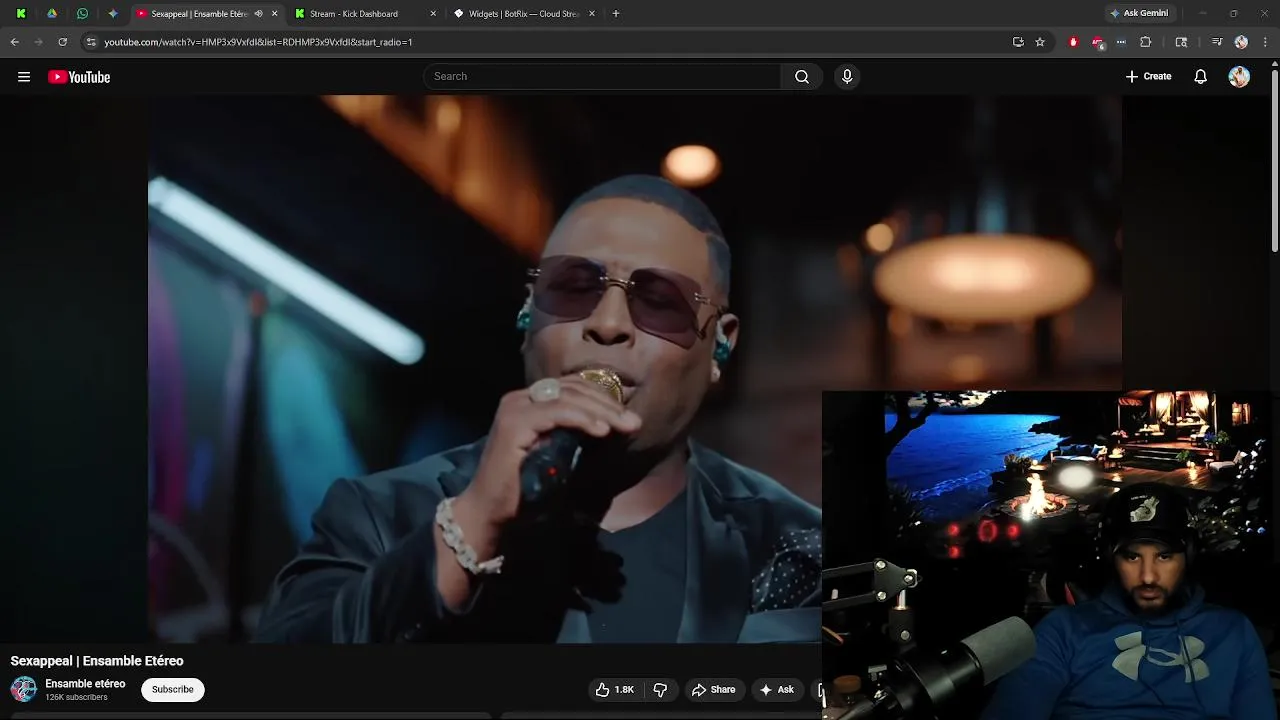The width and height of the screenshot is (1280, 720).
Task: Start voice search with the microphone icon
Action: (847, 77)
